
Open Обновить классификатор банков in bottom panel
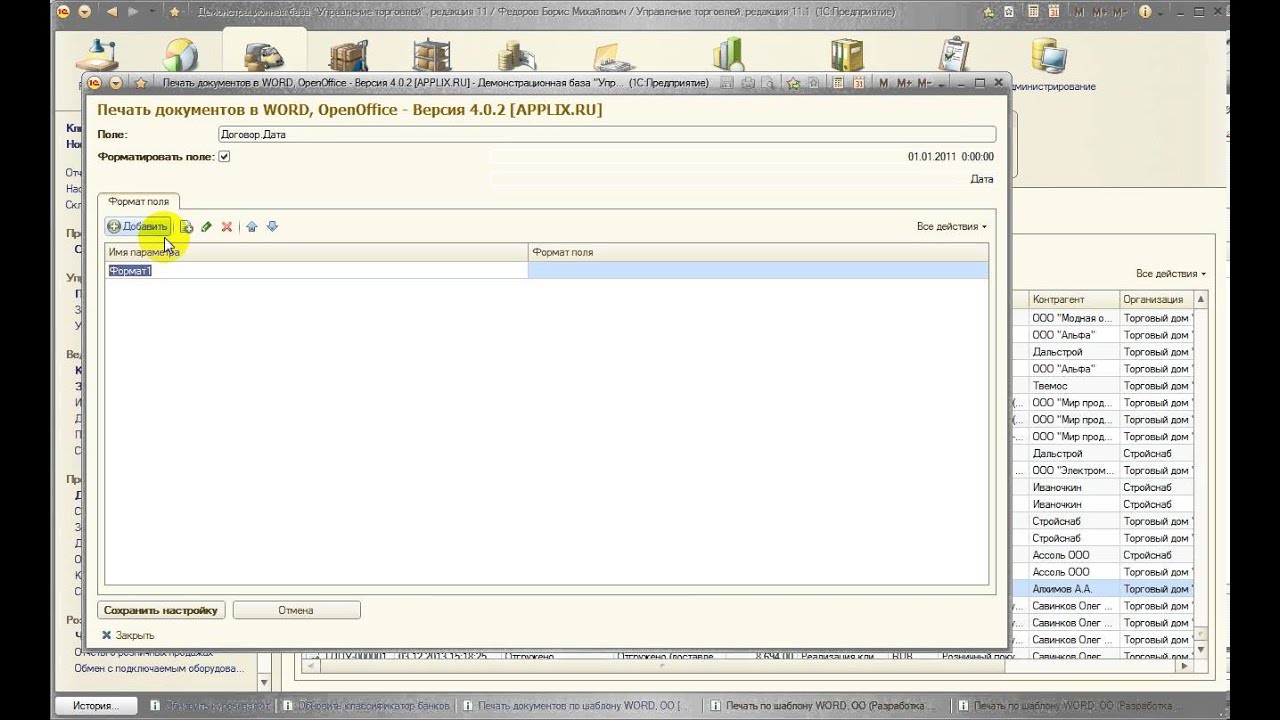pyautogui.click(x=366, y=706)
